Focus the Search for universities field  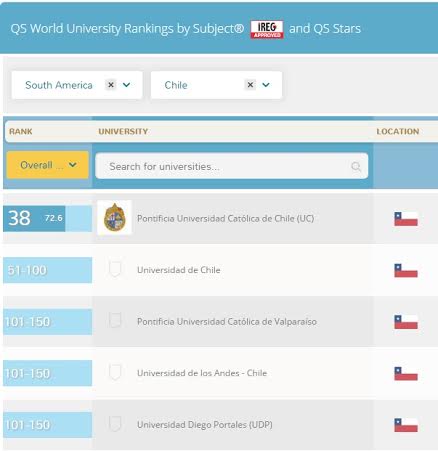click(232, 166)
